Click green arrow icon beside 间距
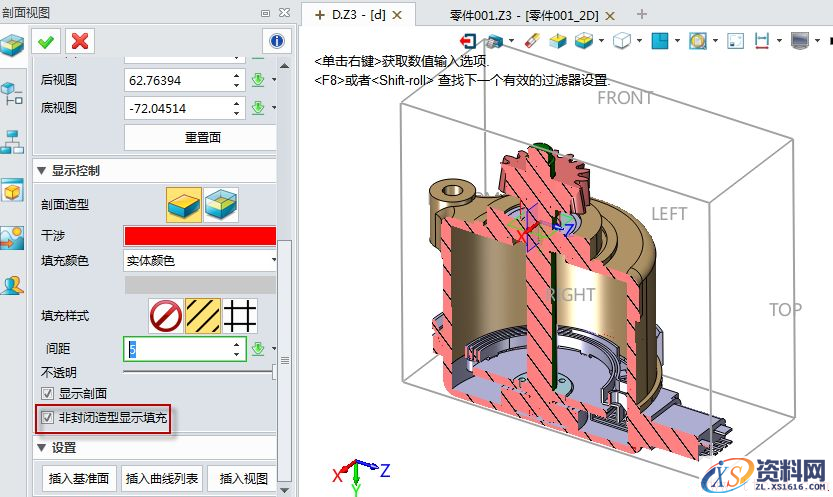This screenshot has width=833, height=497. (x=258, y=349)
